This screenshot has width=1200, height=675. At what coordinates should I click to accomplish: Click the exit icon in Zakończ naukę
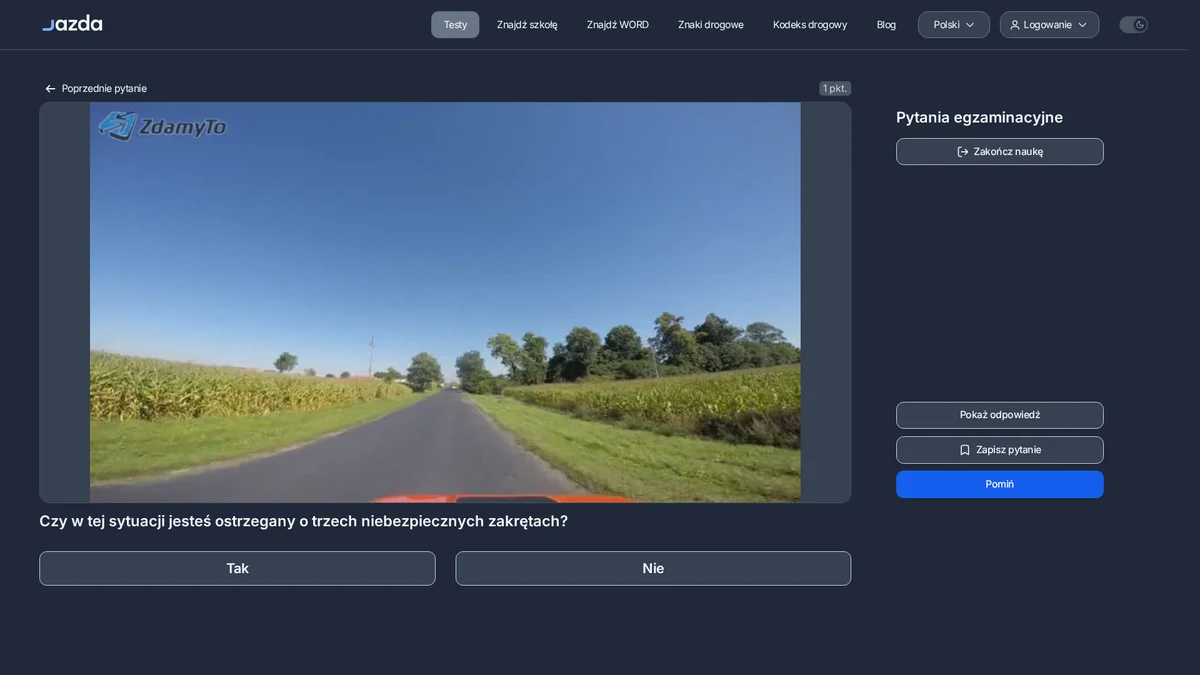(963, 152)
